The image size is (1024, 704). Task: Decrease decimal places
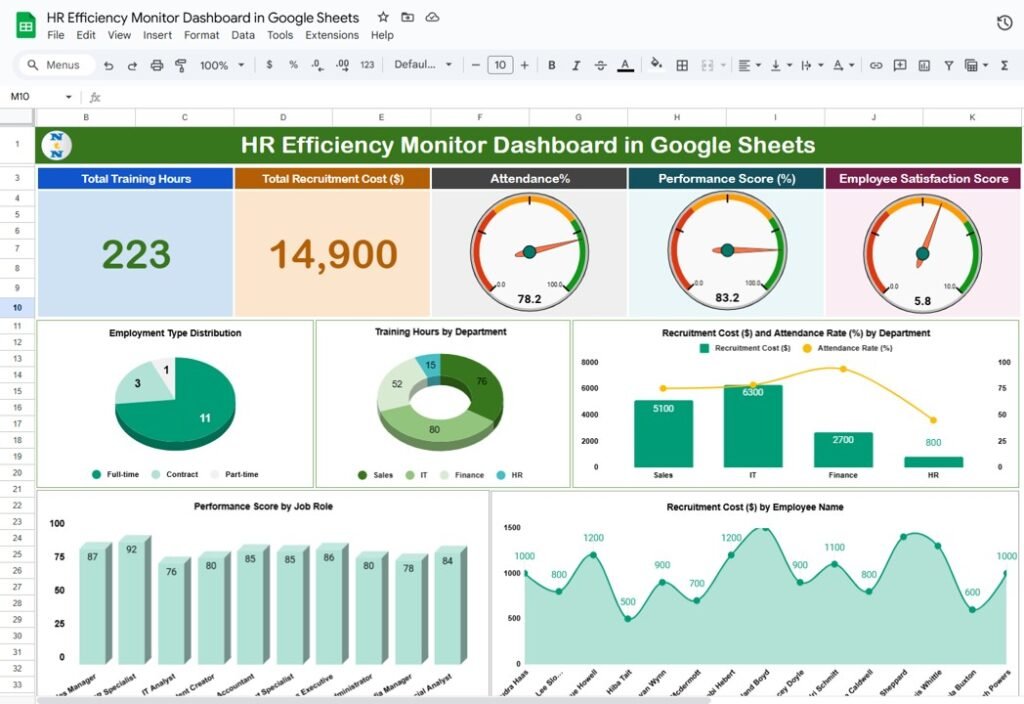(317, 65)
